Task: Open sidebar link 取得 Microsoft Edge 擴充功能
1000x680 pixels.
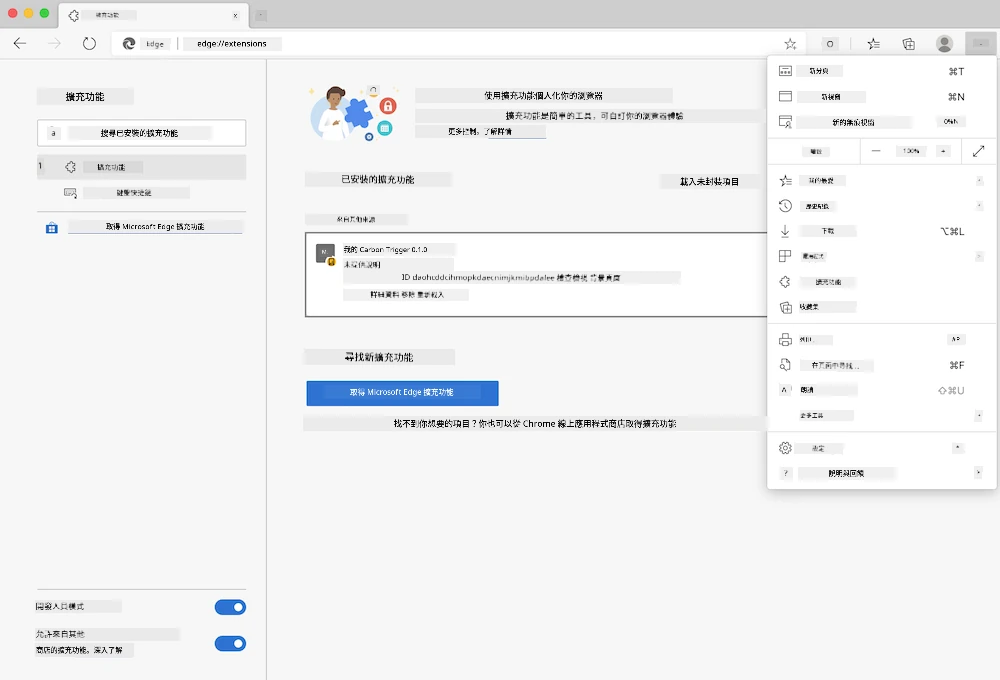Action: pos(155,226)
